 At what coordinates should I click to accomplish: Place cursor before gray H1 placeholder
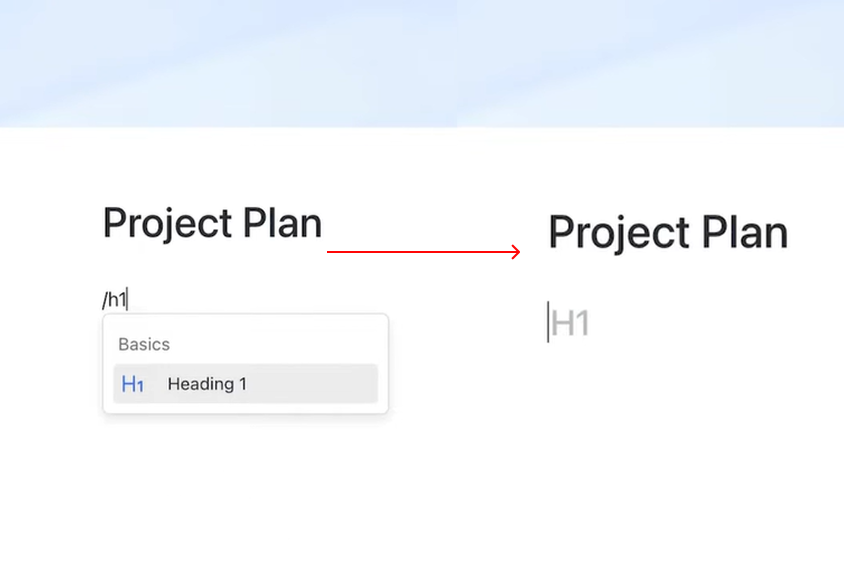(549, 324)
